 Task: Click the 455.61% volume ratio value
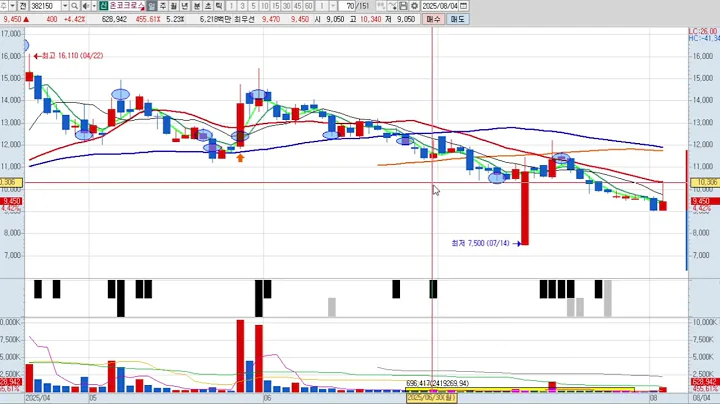(x=148, y=19)
